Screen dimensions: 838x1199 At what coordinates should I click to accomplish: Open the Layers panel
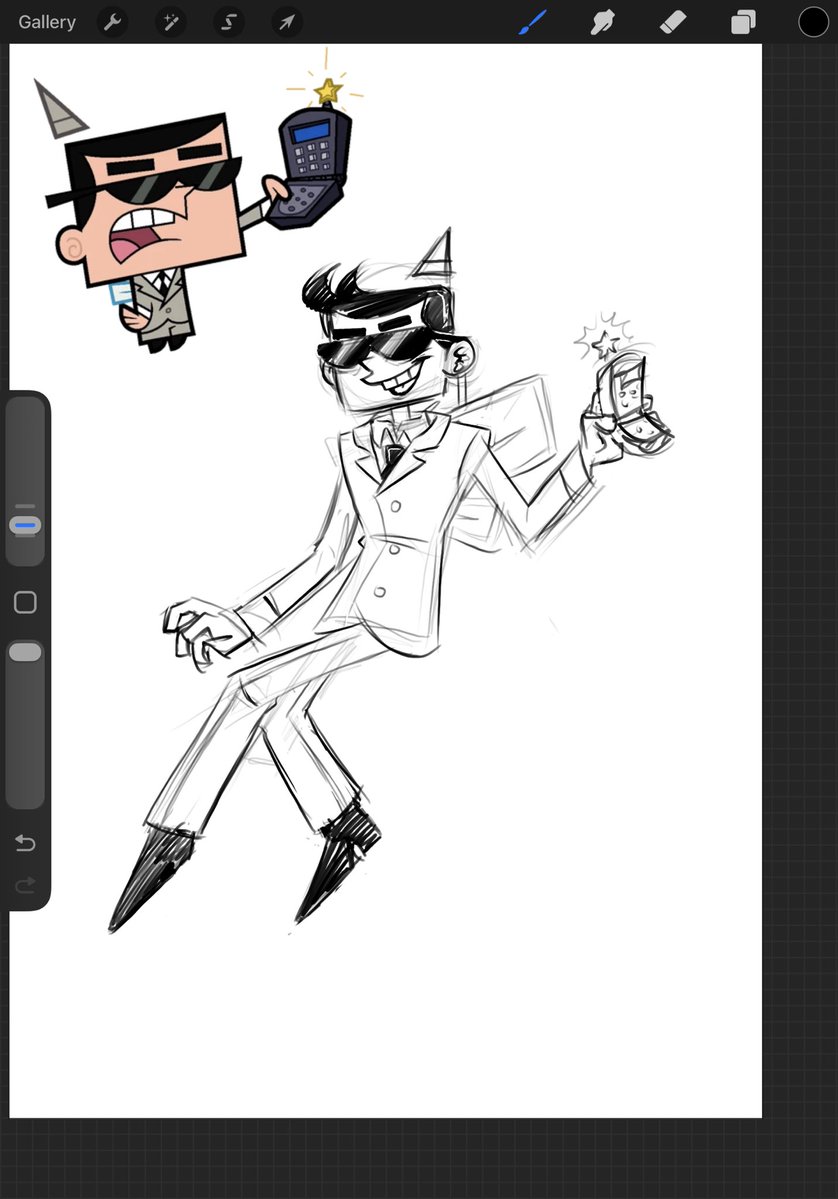tap(743, 22)
